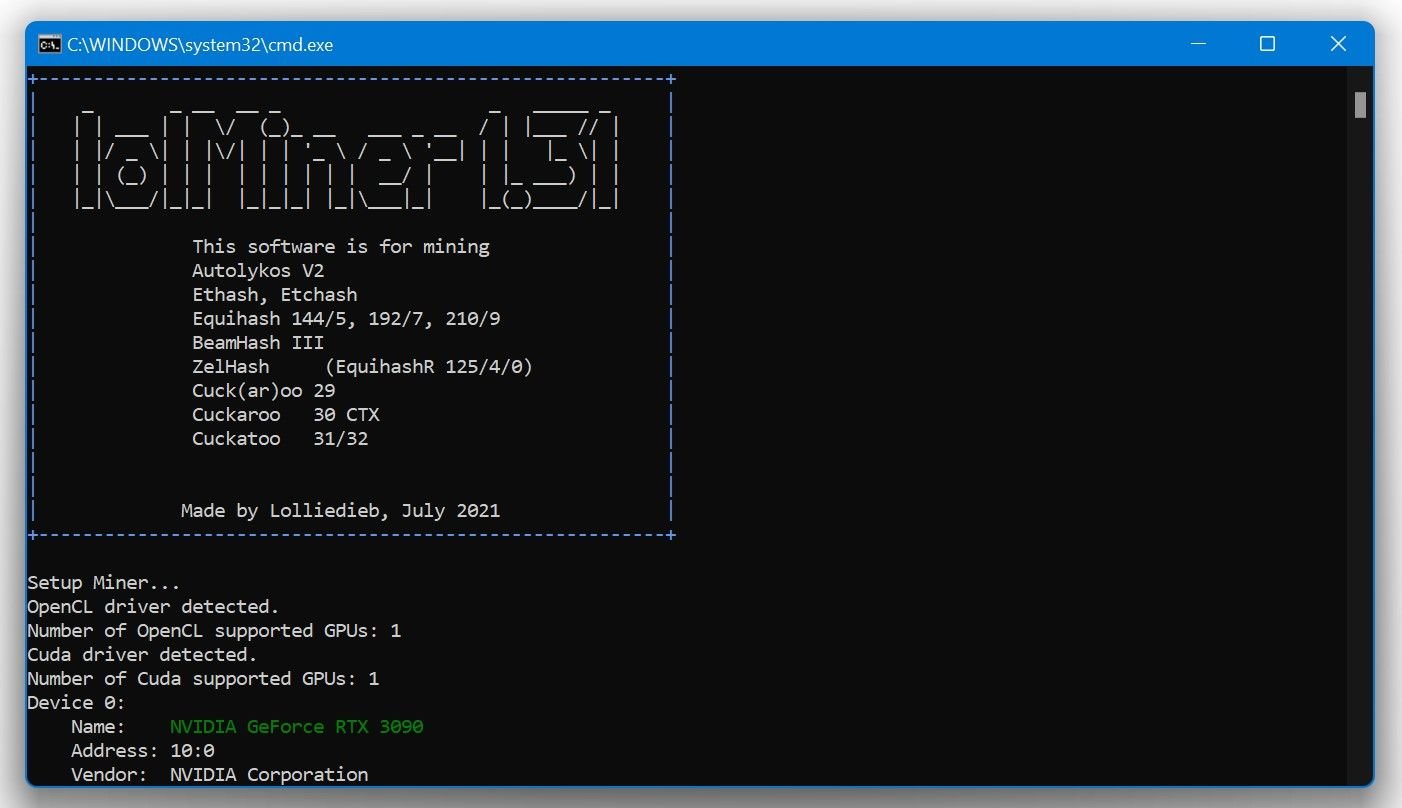Click the green NVIDIA GeForce RTX 3090 text

coord(296,726)
